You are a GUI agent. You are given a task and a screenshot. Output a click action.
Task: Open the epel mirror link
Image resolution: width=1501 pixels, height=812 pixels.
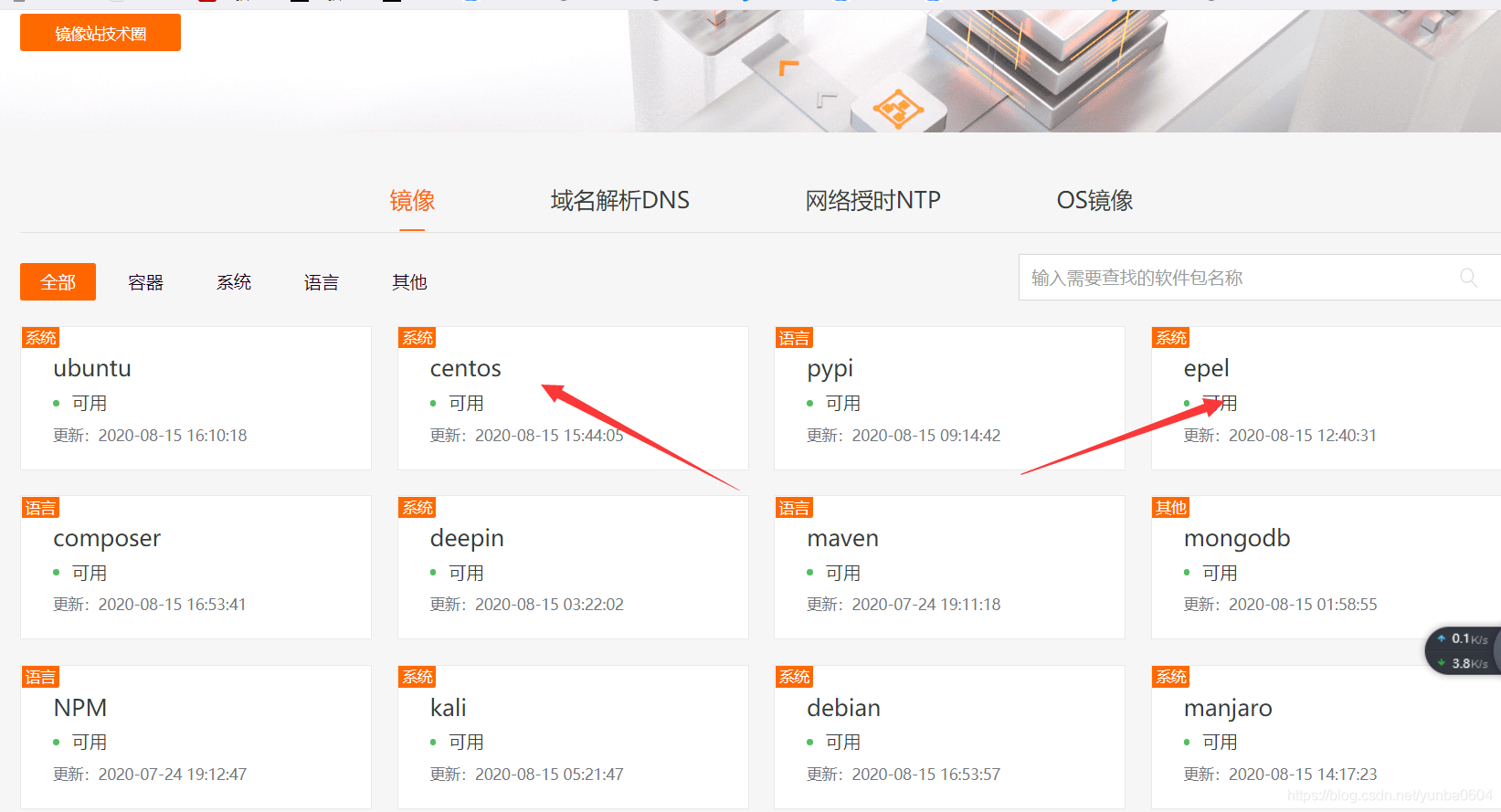1207,369
